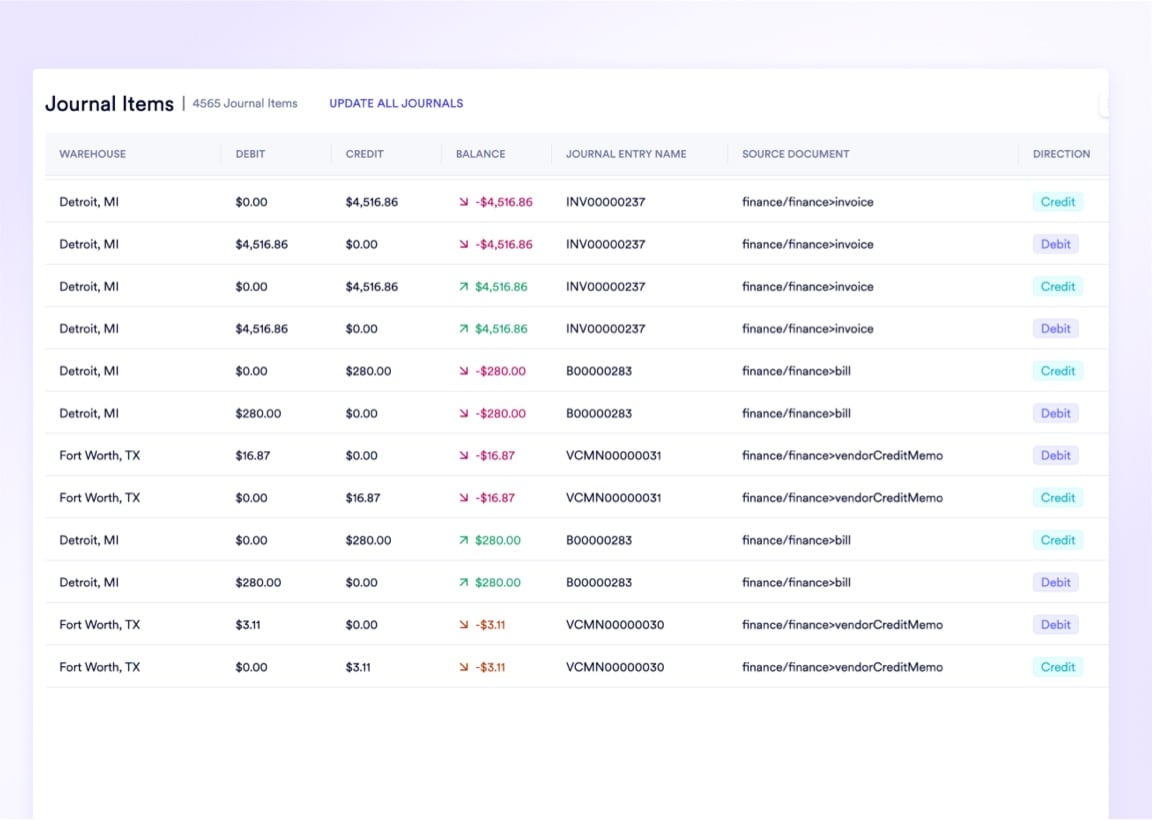Click down arrow beside -$16.87 in Credit row
Viewport: 1152px width, 820px height.
pyautogui.click(x=464, y=498)
